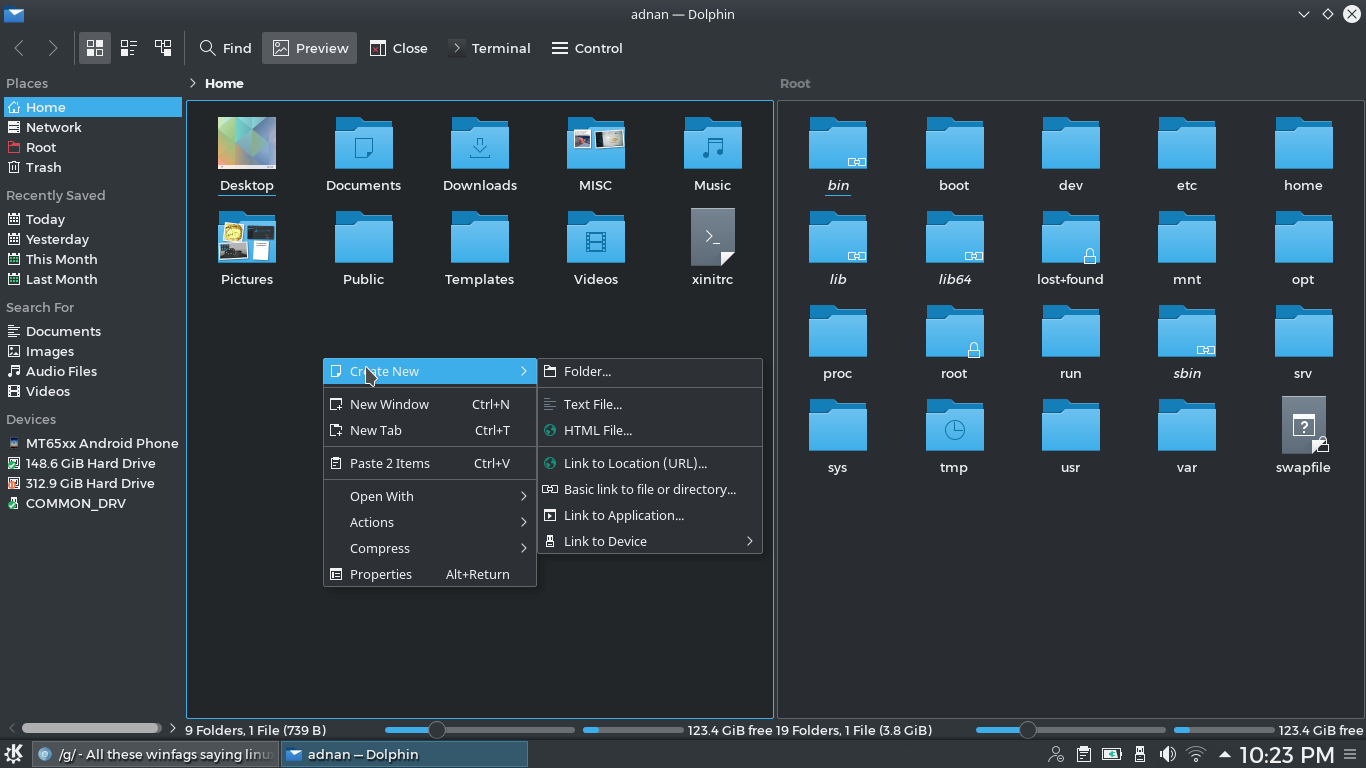Go back with the back arrow

[19, 48]
